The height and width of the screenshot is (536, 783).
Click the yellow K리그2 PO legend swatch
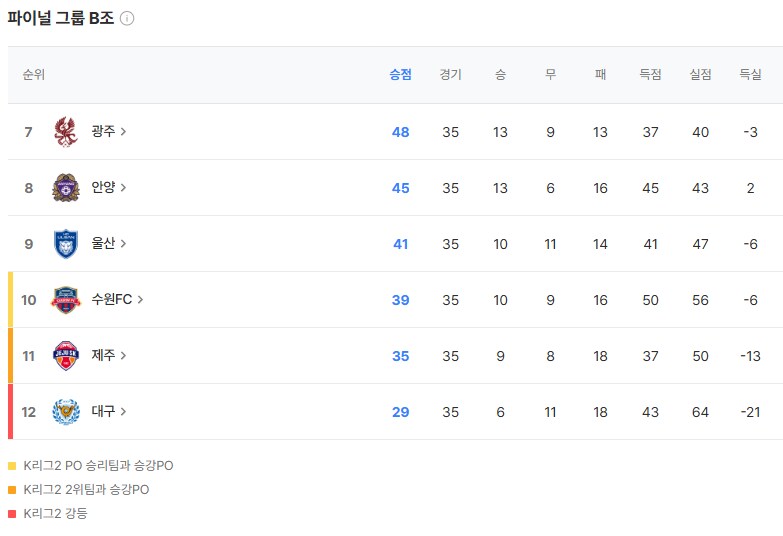[12, 466]
